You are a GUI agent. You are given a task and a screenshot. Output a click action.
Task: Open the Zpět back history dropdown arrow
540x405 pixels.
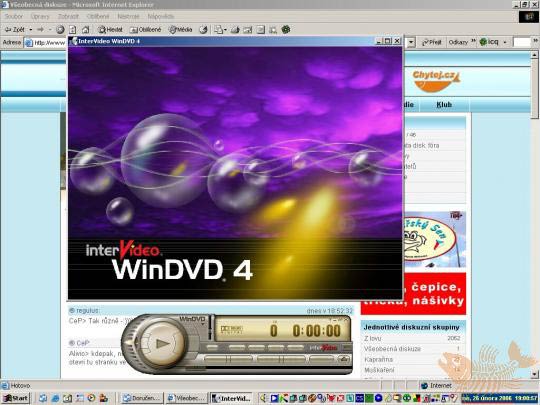pyautogui.click(x=31, y=30)
